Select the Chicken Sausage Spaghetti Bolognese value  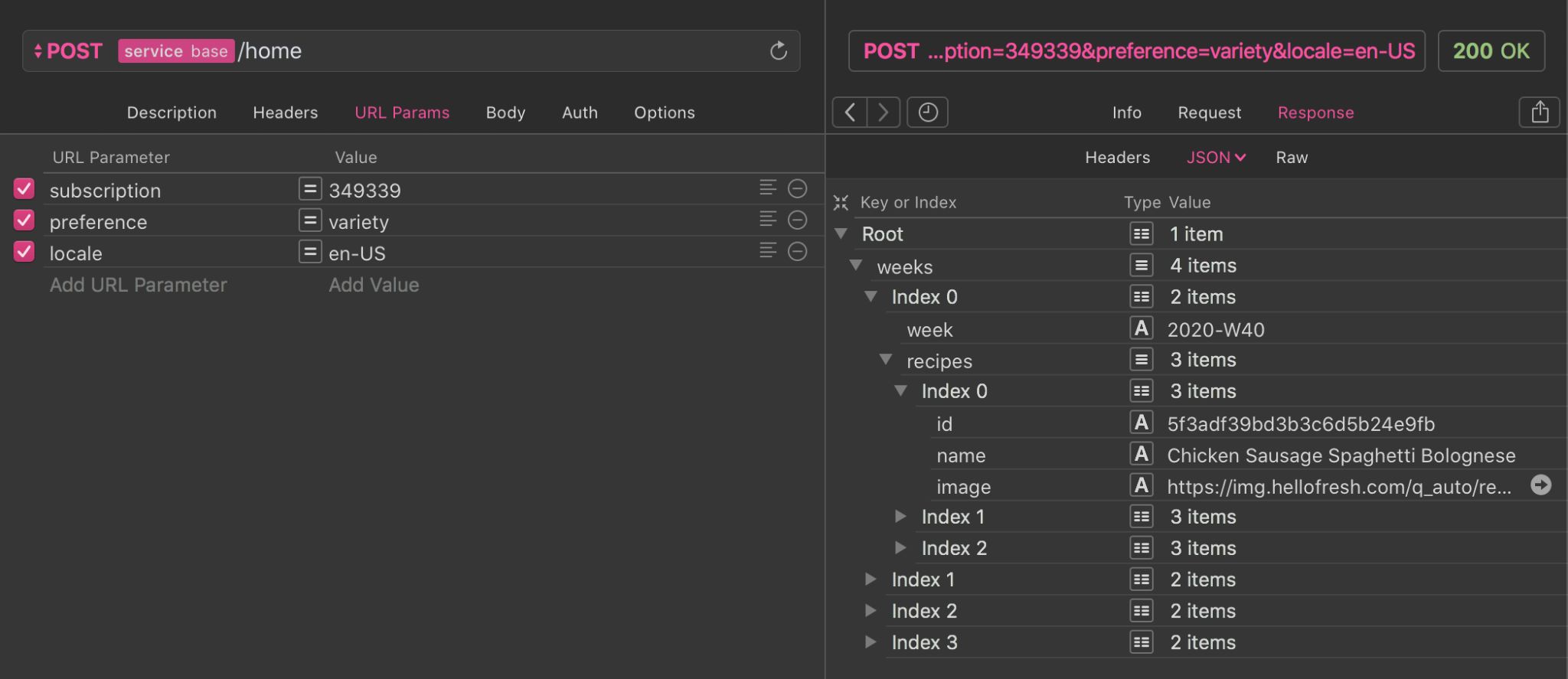coord(1341,455)
